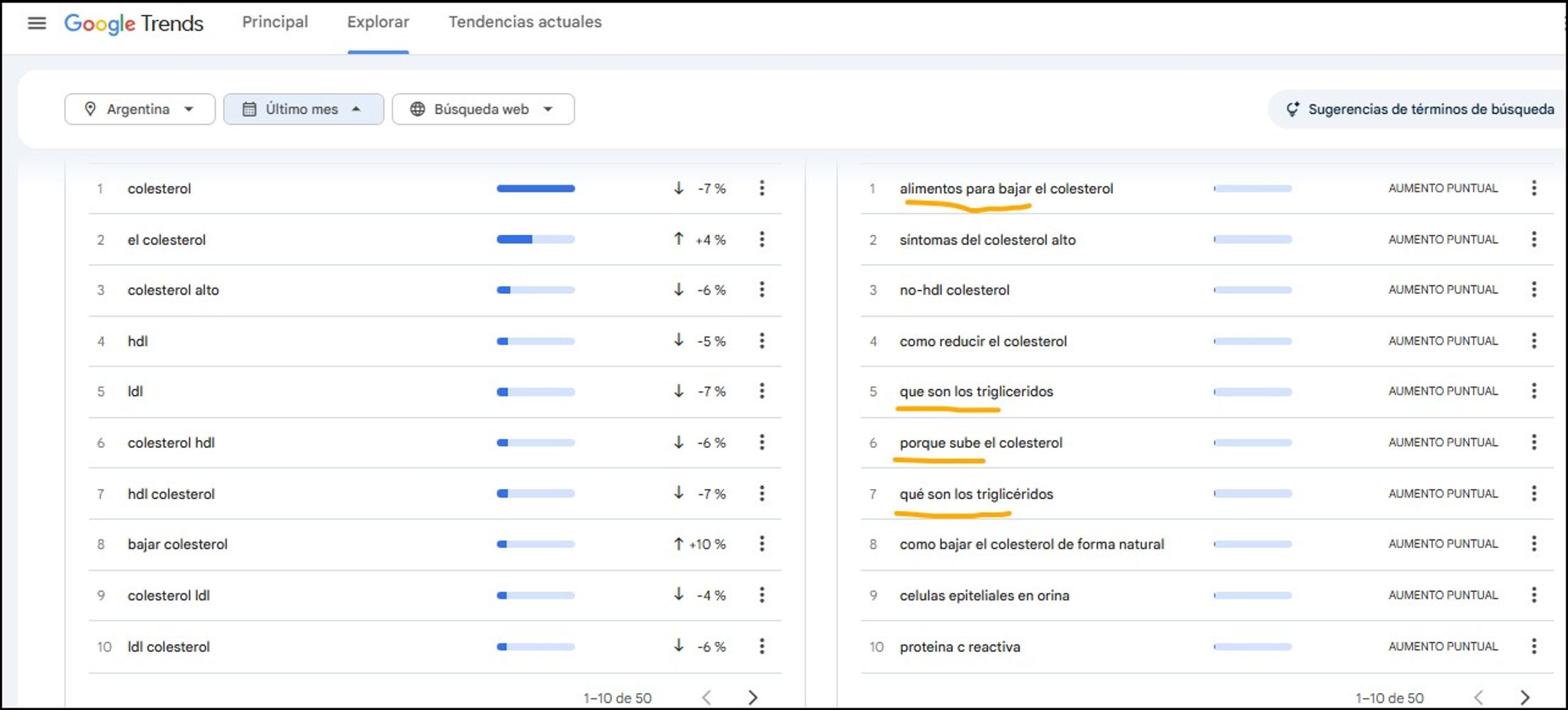1568x710 pixels.
Task: Switch to the Explorar tab
Action: pyautogui.click(x=378, y=22)
